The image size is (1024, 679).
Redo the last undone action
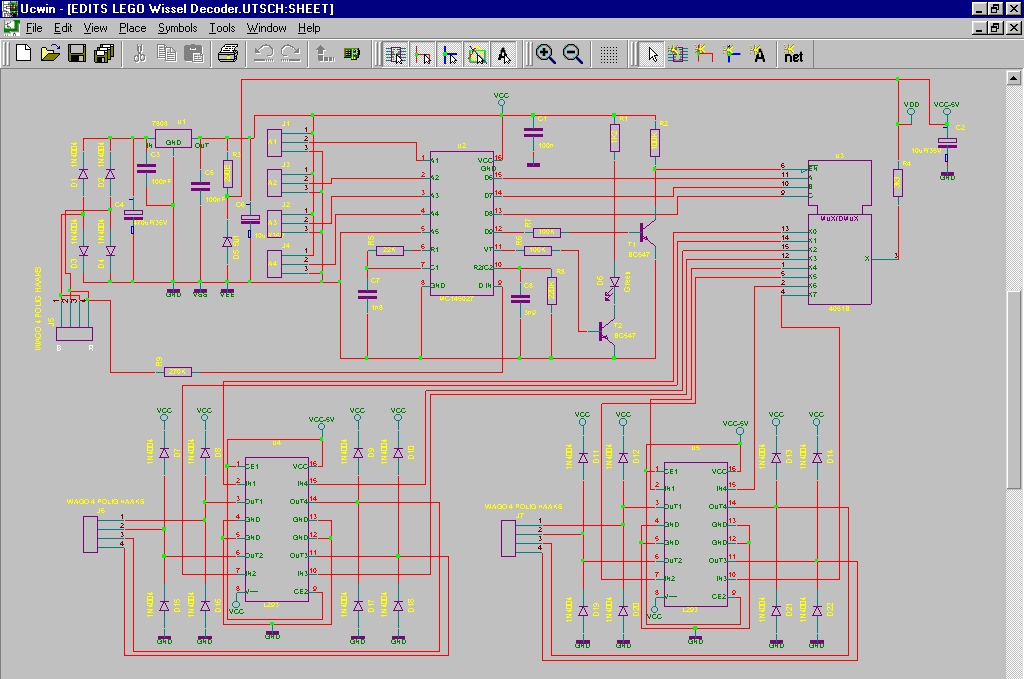291,54
